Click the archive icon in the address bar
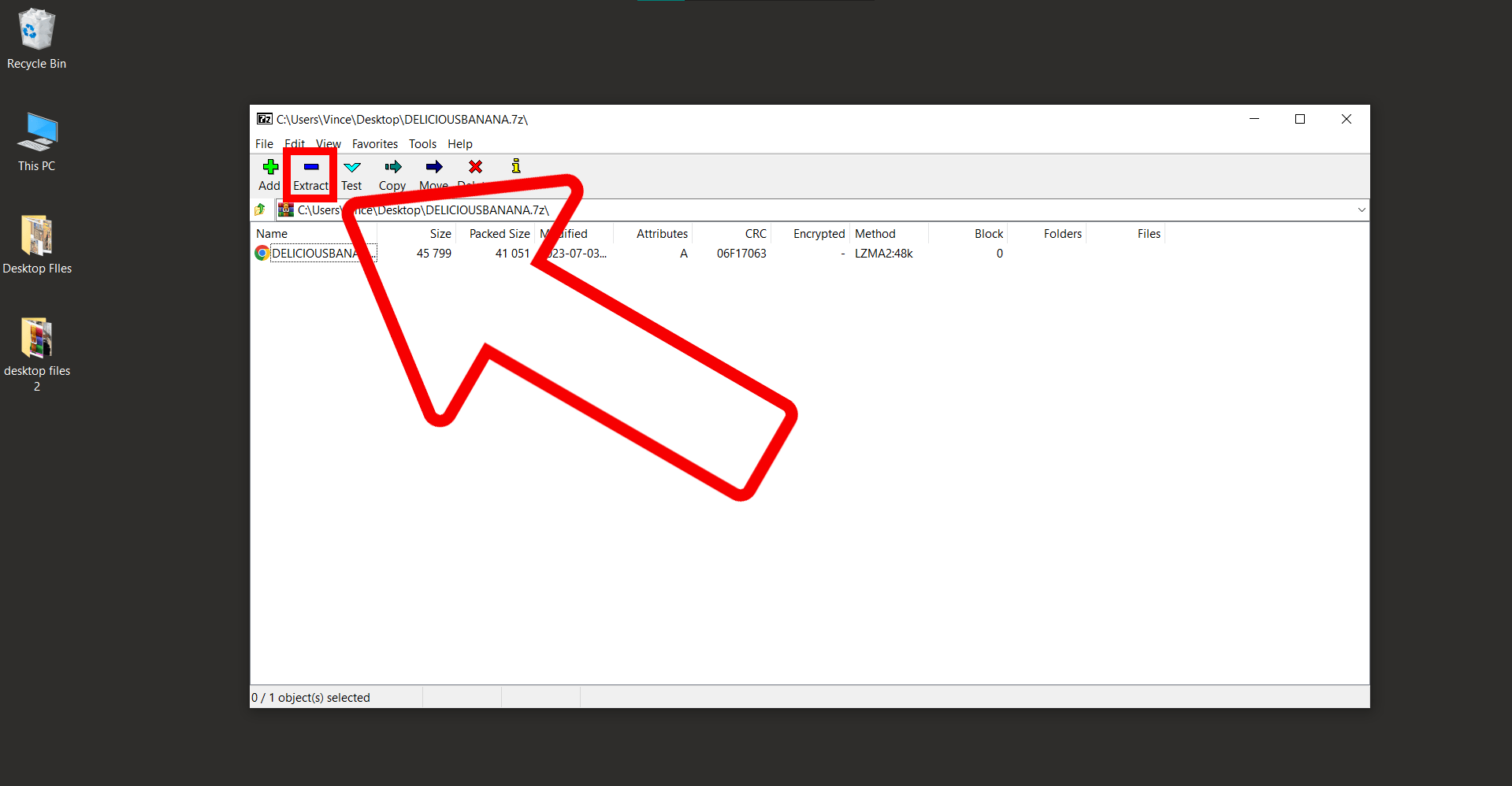Image resolution: width=1512 pixels, height=786 pixels. (285, 209)
